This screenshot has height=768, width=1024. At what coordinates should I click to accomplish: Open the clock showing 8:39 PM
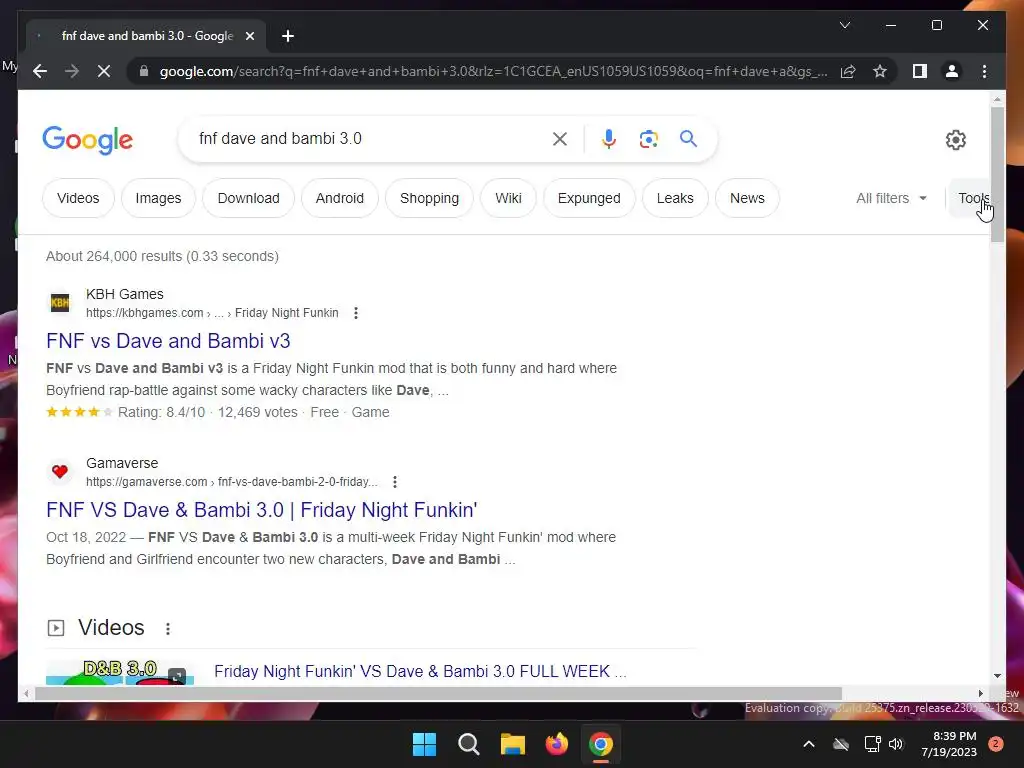[x=949, y=744]
